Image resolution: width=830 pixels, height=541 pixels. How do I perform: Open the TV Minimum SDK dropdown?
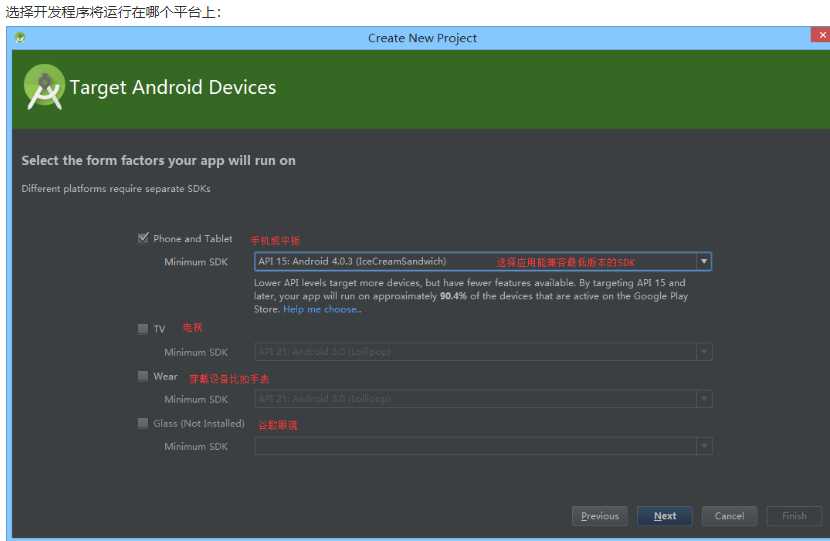(483, 352)
